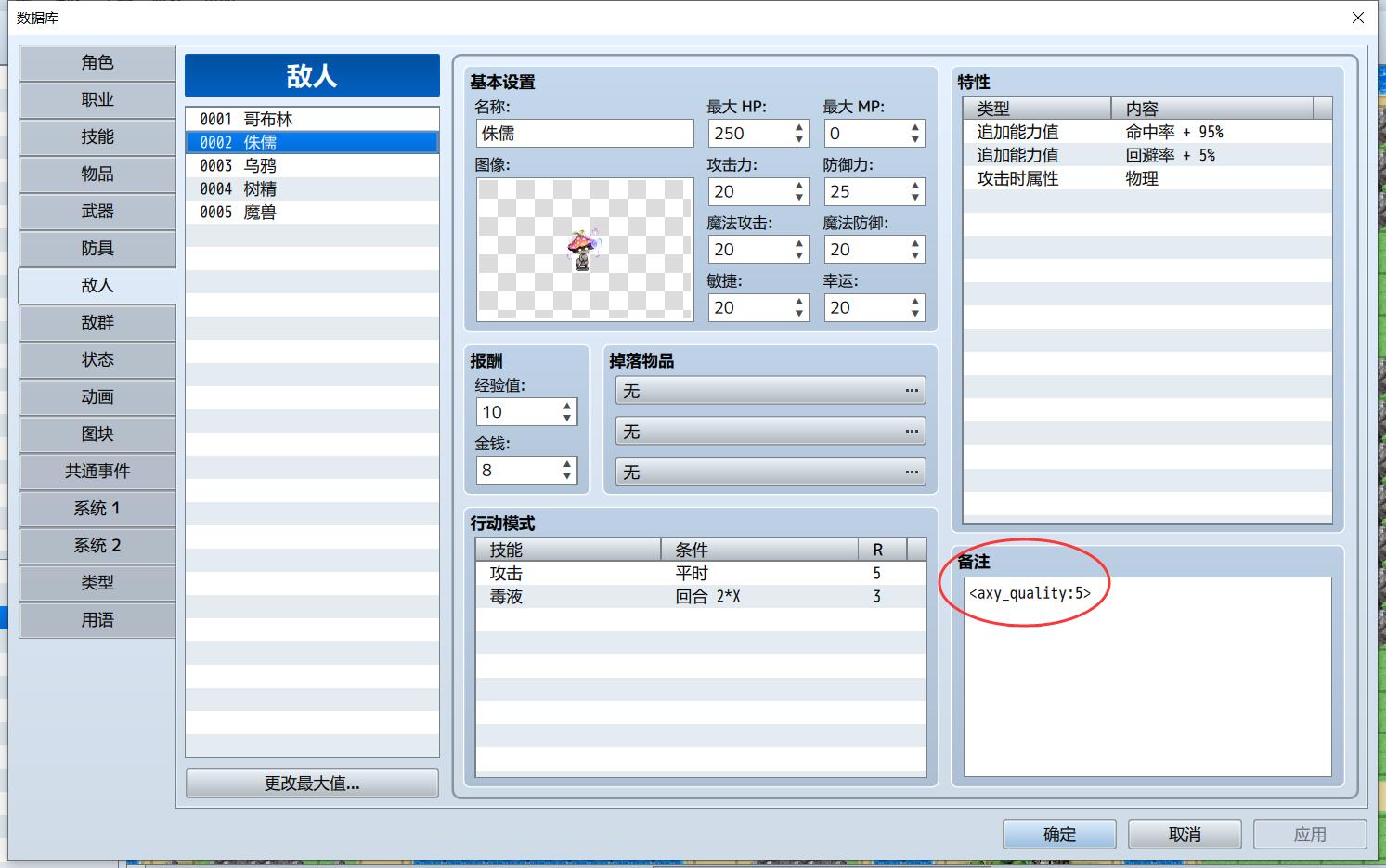1386x868 pixels.
Task: Switch to the 技能 tab
Action: point(97,137)
